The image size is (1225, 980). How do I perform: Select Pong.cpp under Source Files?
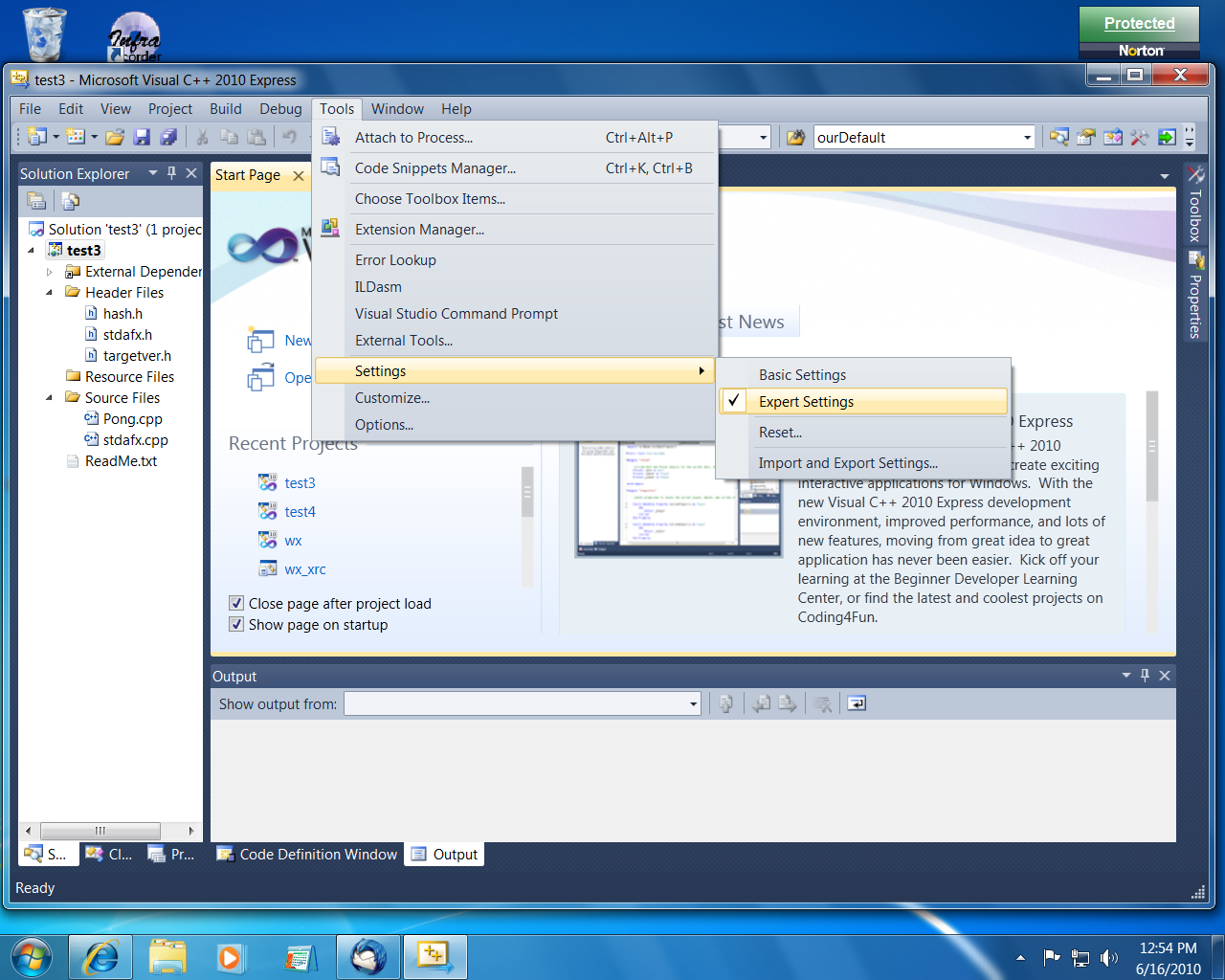coord(135,418)
